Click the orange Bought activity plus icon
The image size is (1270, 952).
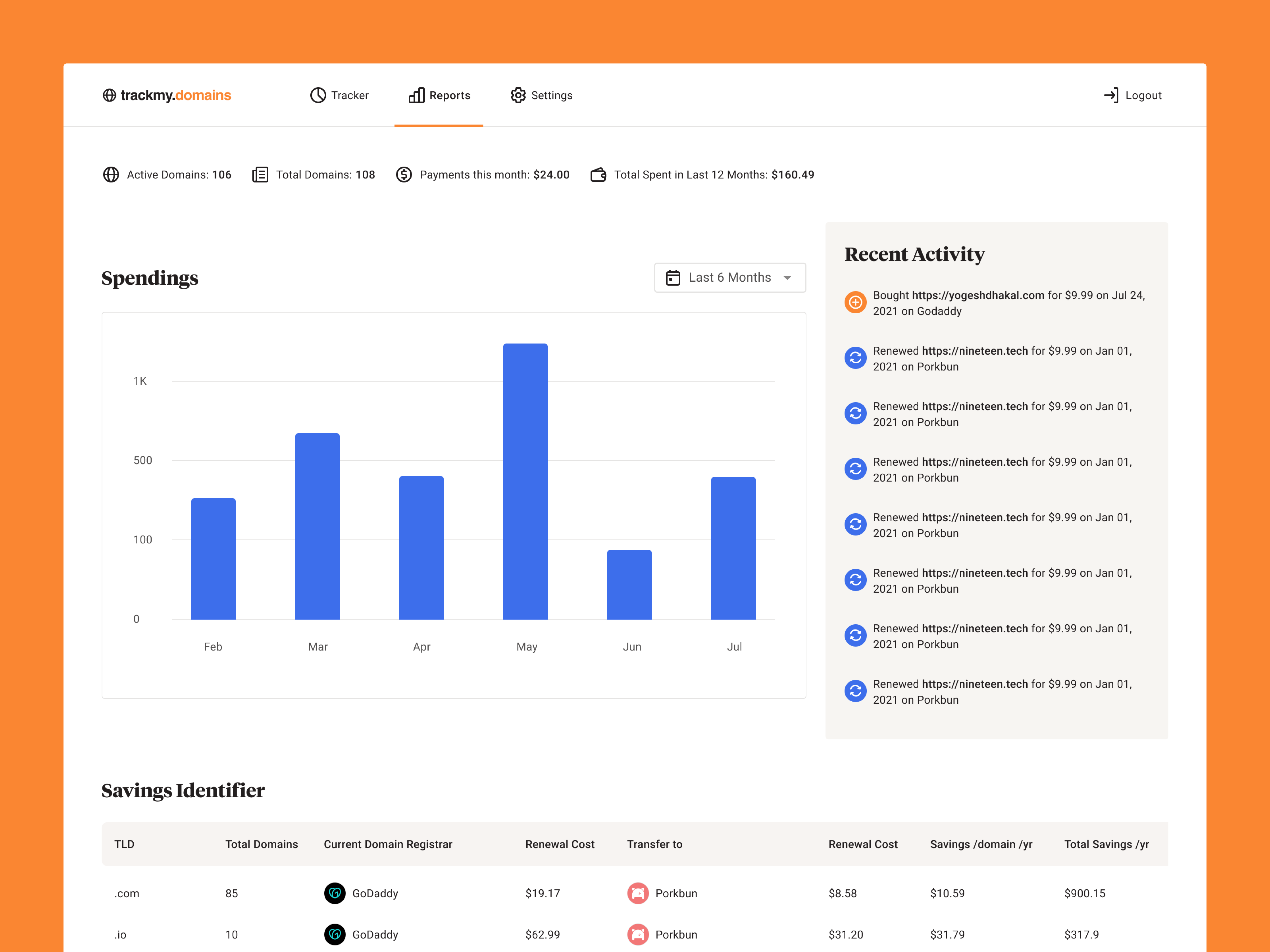coord(855,302)
